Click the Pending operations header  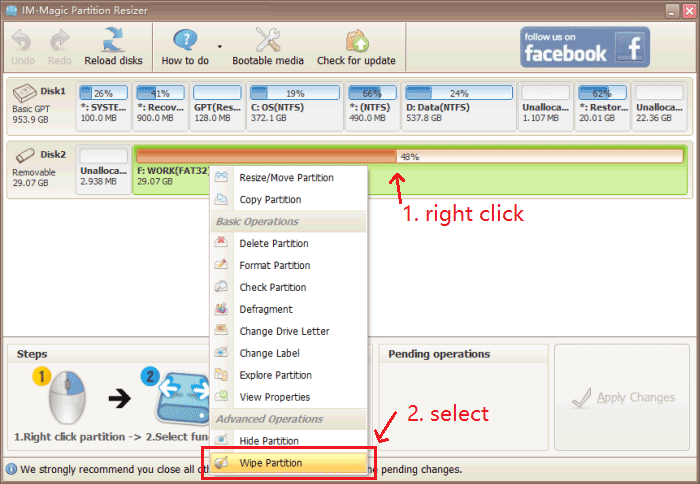439,354
